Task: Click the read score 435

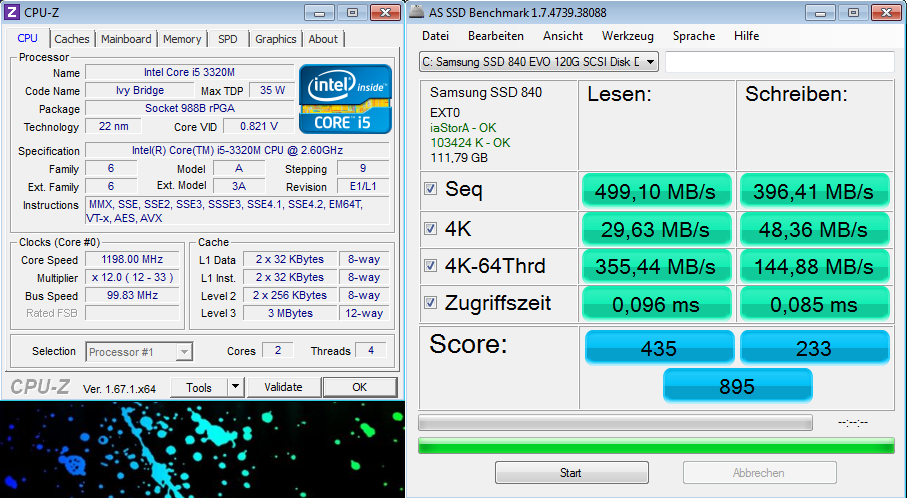Action: [x=659, y=348]
